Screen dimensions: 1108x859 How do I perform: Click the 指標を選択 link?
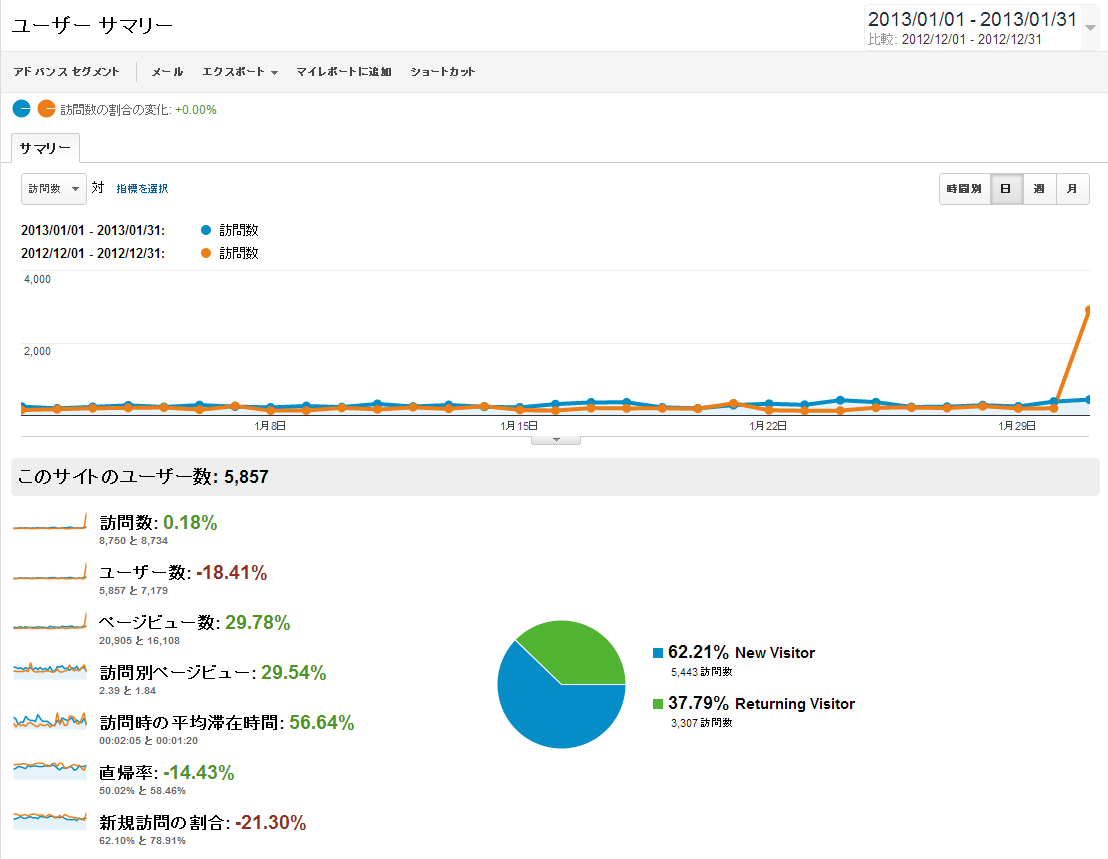point(142,188)
